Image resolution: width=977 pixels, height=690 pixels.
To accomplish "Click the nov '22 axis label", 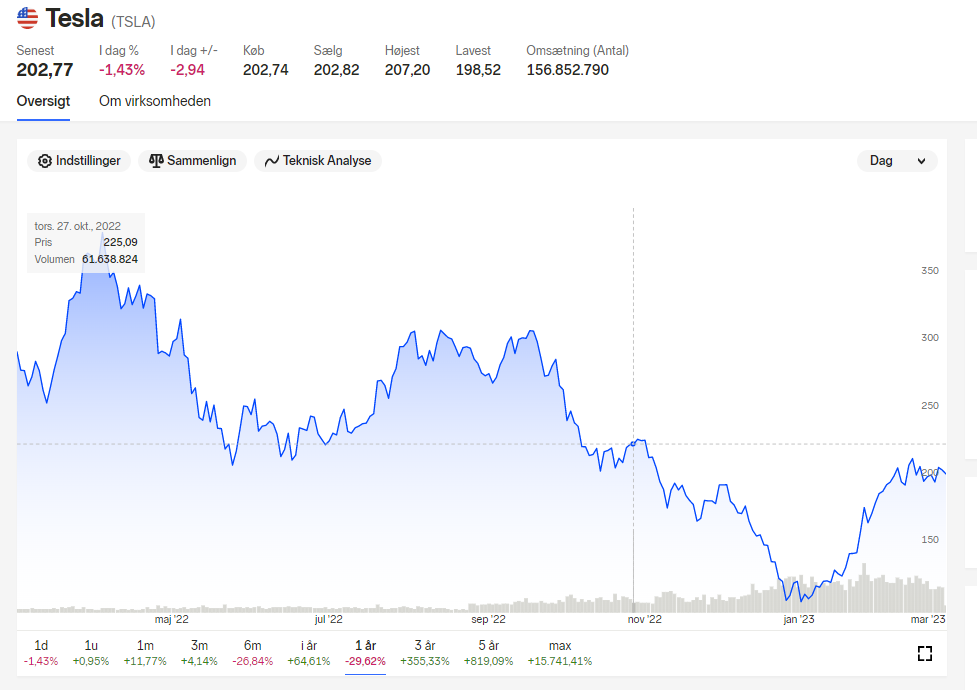I will coord(644,620).
